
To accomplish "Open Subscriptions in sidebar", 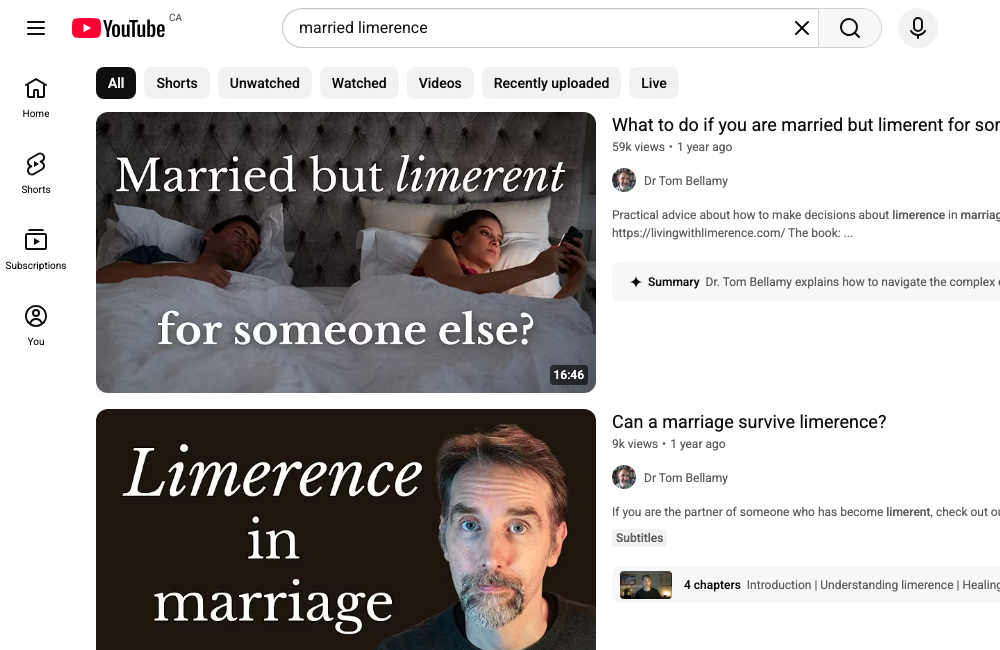I will point(36,249).
